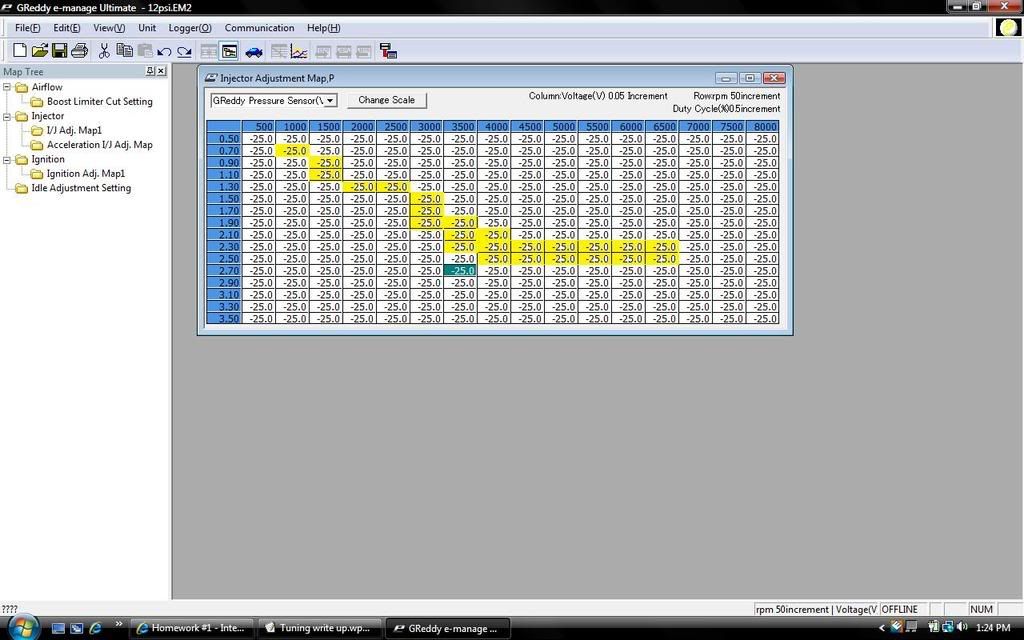The image size is (1024, 640).
Task: Click the red communication toolbar icon
Action: coord(389,52)
